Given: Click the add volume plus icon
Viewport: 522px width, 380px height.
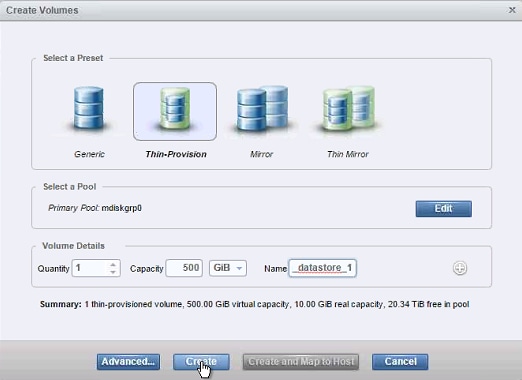Looking at the screenshot, I should tap(460, 268).
